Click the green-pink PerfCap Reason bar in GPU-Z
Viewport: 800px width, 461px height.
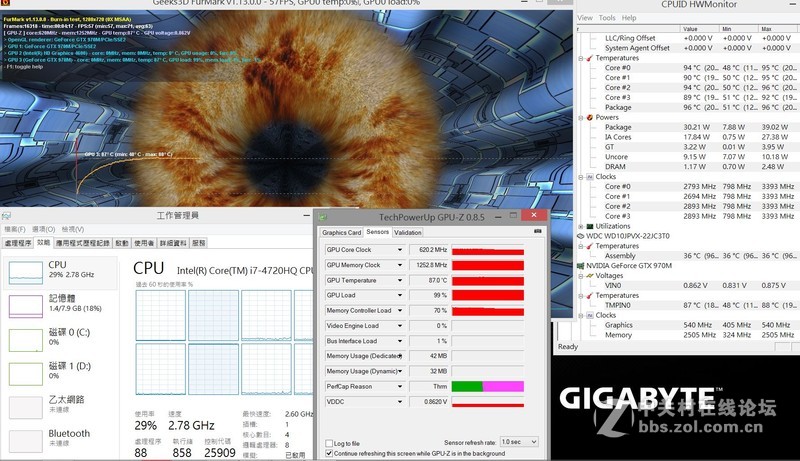[488, 387]
